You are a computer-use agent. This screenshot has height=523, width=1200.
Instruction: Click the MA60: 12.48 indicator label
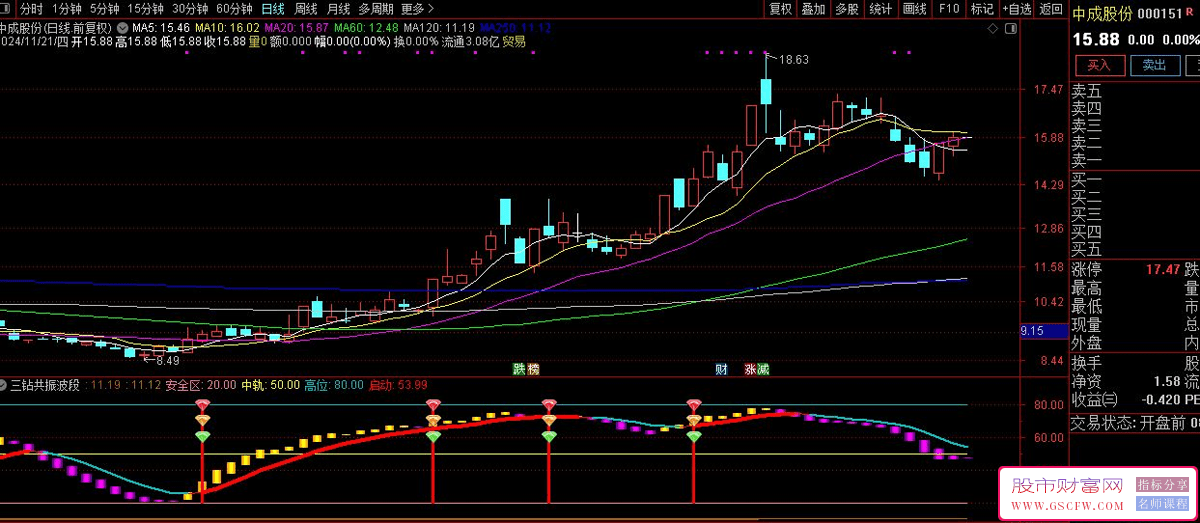coord(366,28)
